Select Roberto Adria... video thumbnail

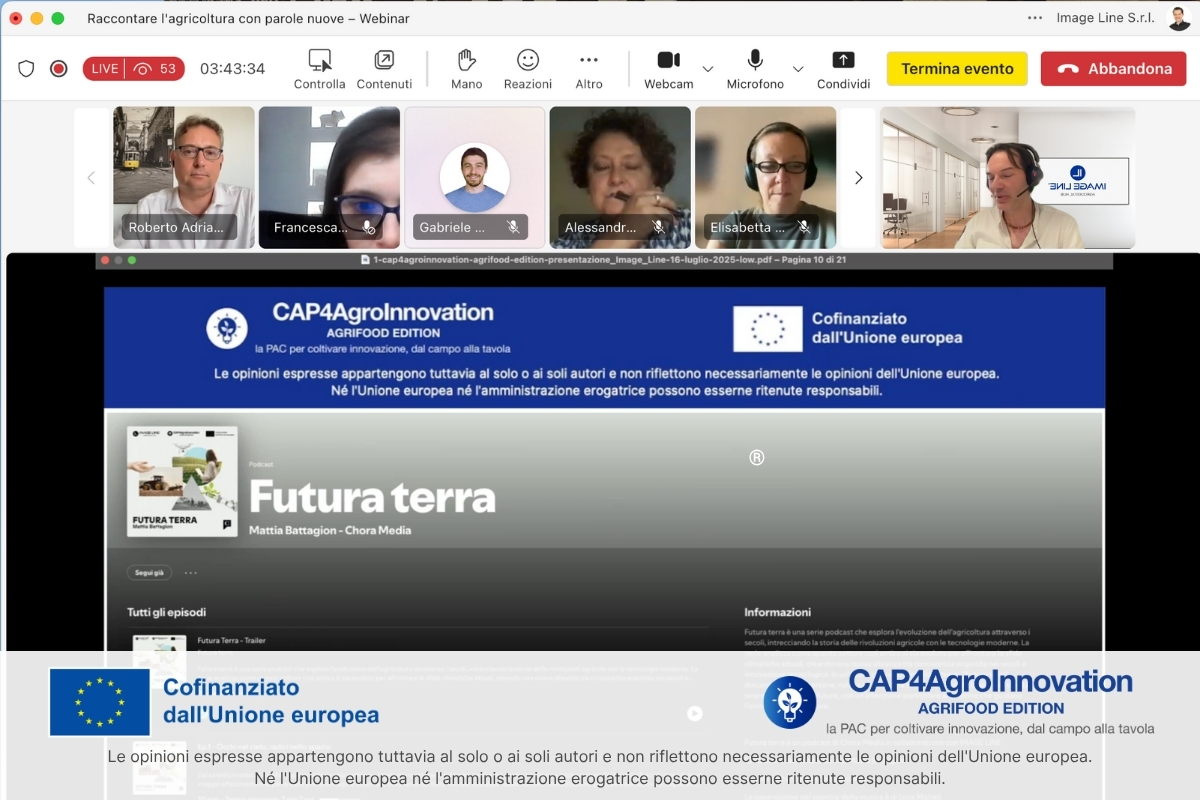(184, 178)
